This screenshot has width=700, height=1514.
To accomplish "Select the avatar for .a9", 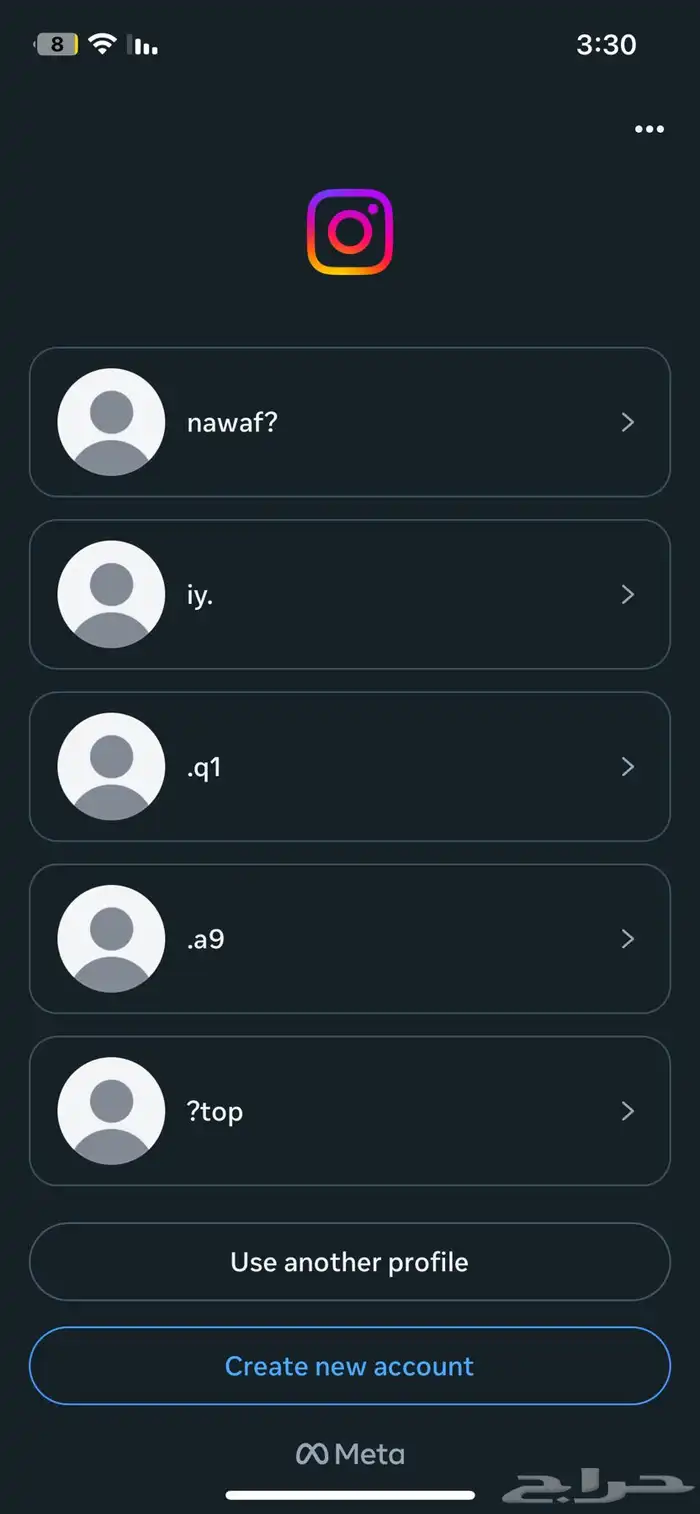I will [111, 938].
